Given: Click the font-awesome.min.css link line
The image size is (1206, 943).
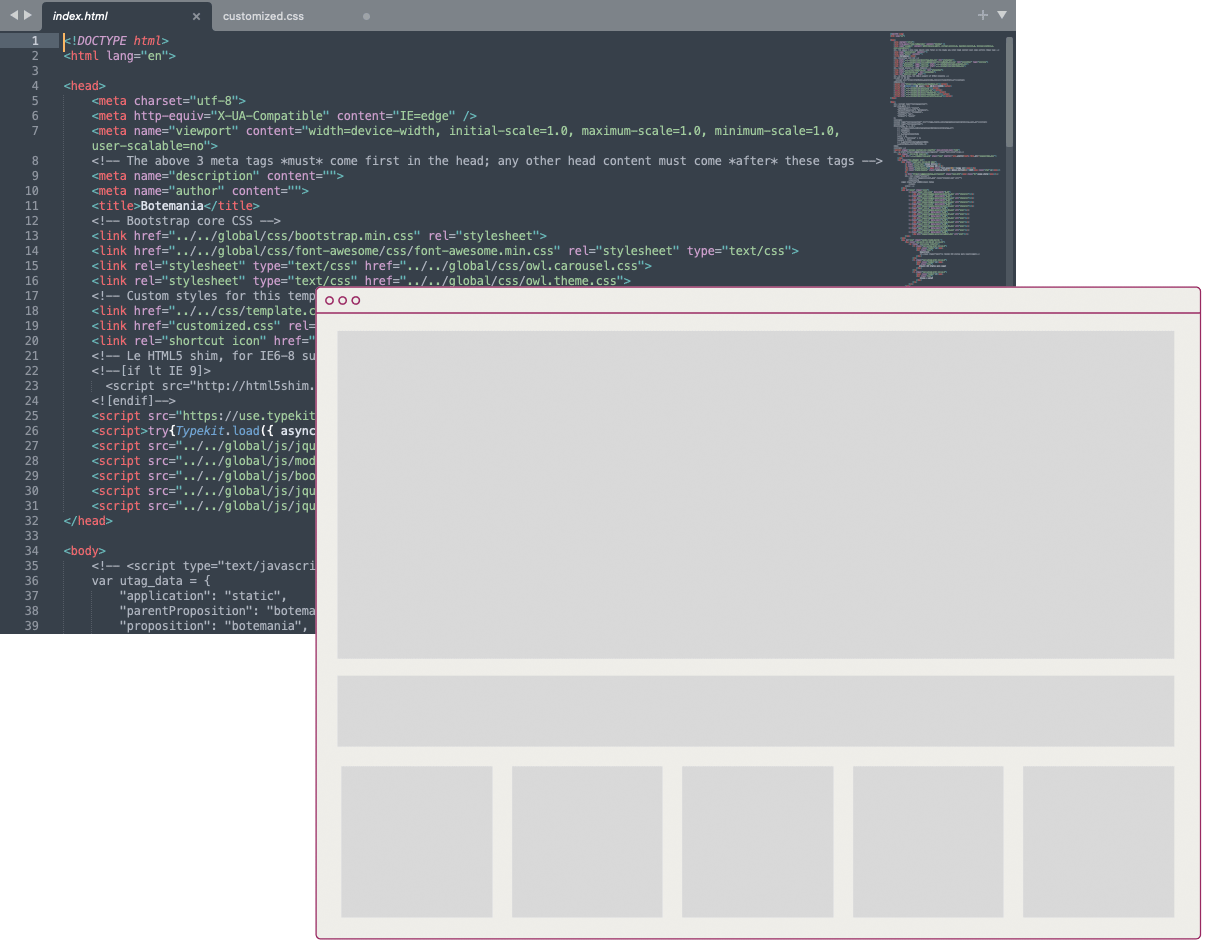Looking at the screenshot, I should coord(445,251).
